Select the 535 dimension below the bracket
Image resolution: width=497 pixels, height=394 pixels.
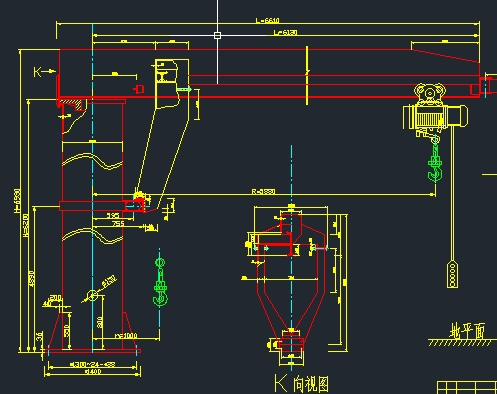pyautogui.click(x=113, y=215)
